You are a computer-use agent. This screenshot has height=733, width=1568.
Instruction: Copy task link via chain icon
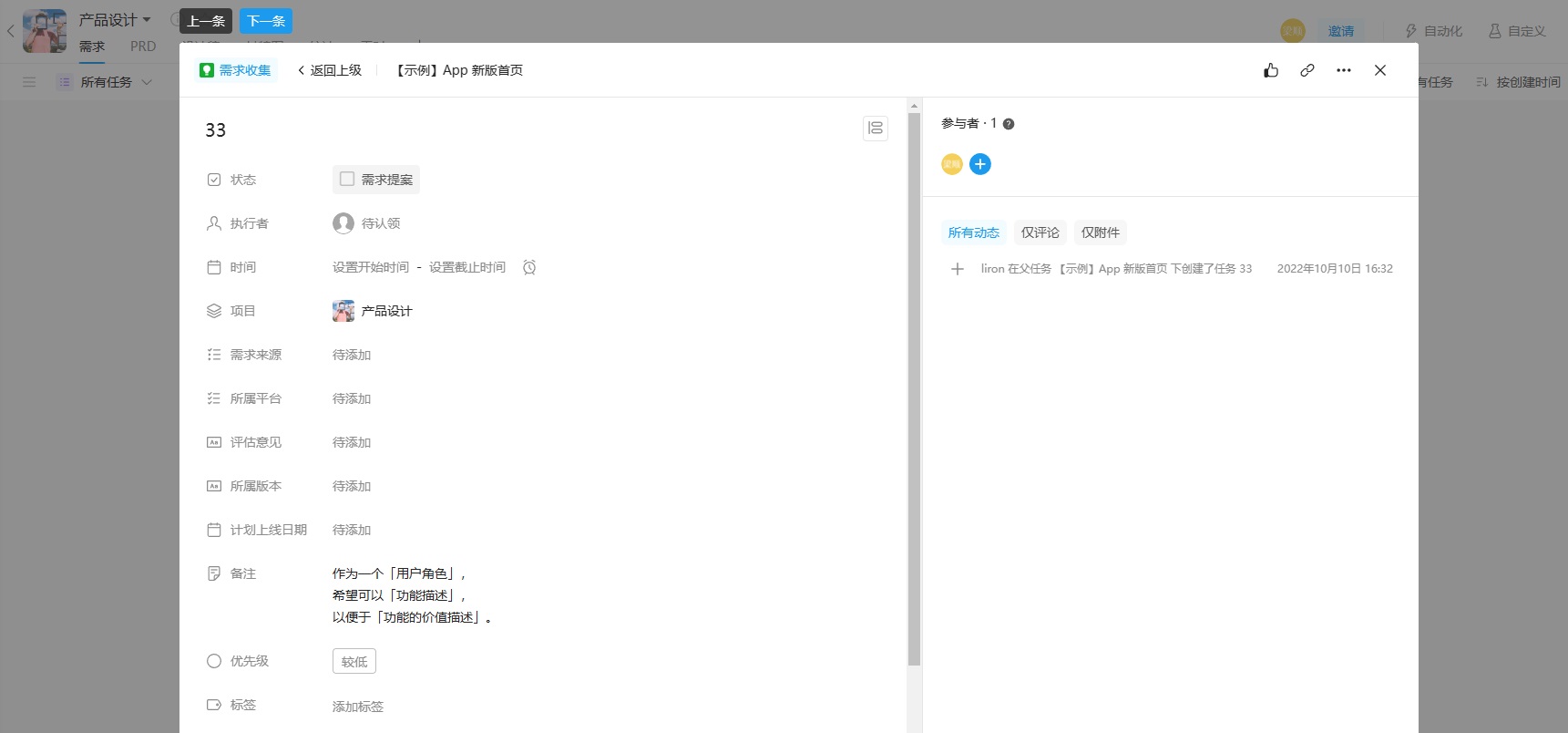pos(1307,70)
